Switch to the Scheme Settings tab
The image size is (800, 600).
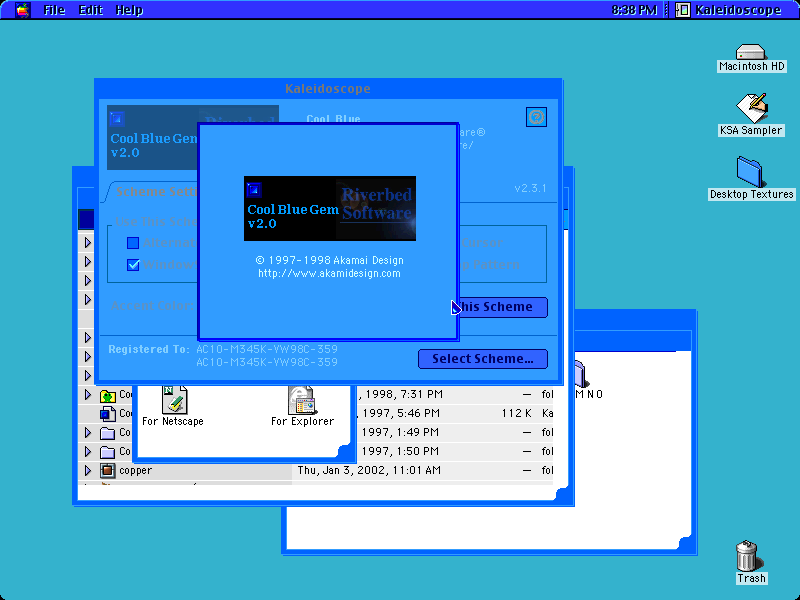pyautogui.click(x=156, y=192)
